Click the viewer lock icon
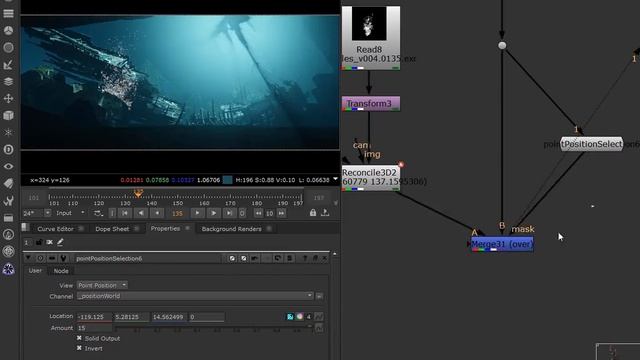The image size is (640, 360). click(313, 213)
